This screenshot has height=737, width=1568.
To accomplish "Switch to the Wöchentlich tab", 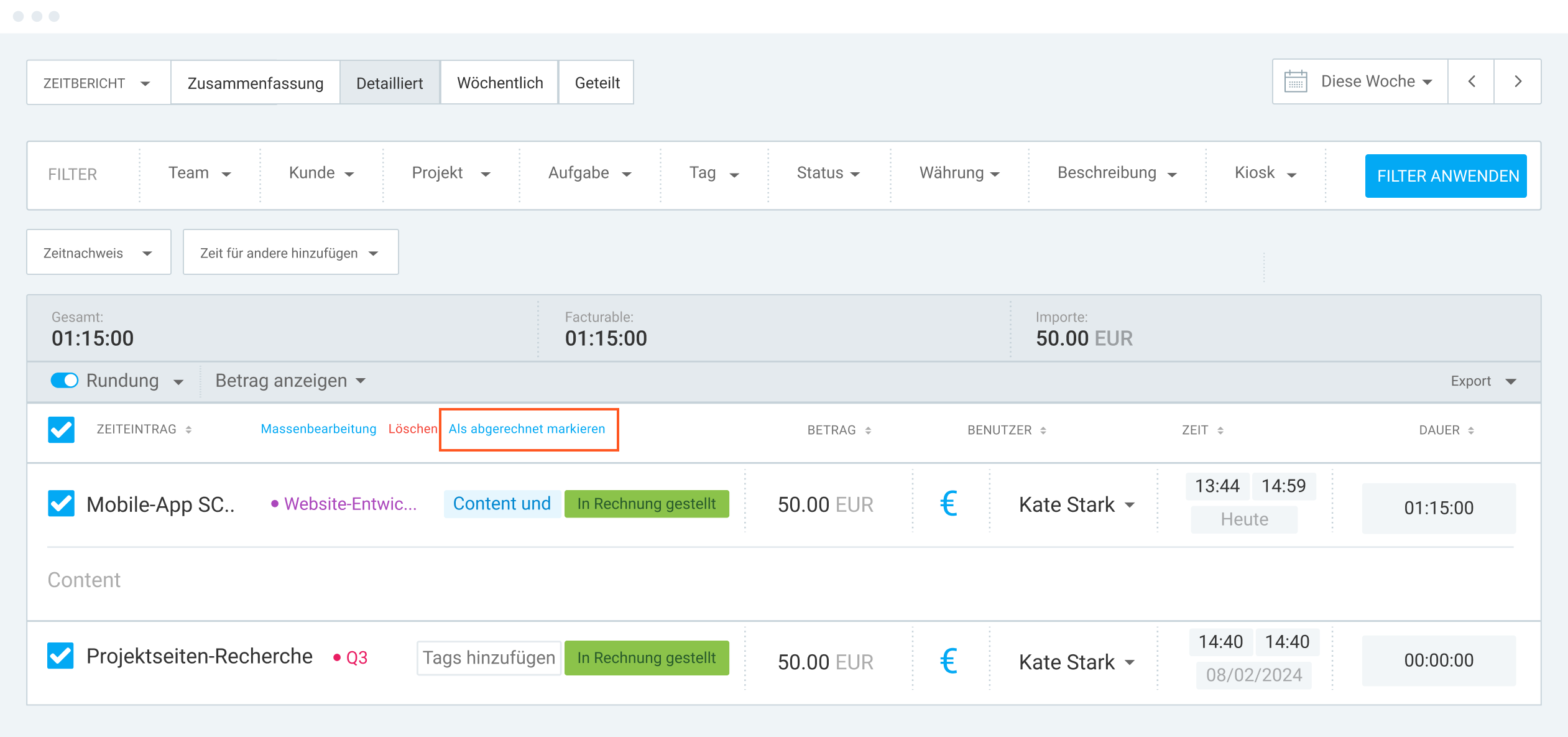I will point(500,83).
